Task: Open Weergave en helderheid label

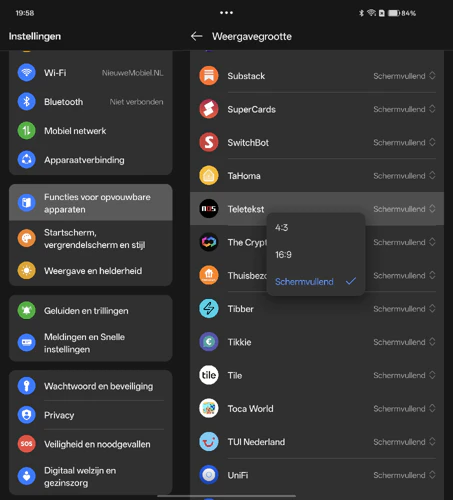Action: 93,271
